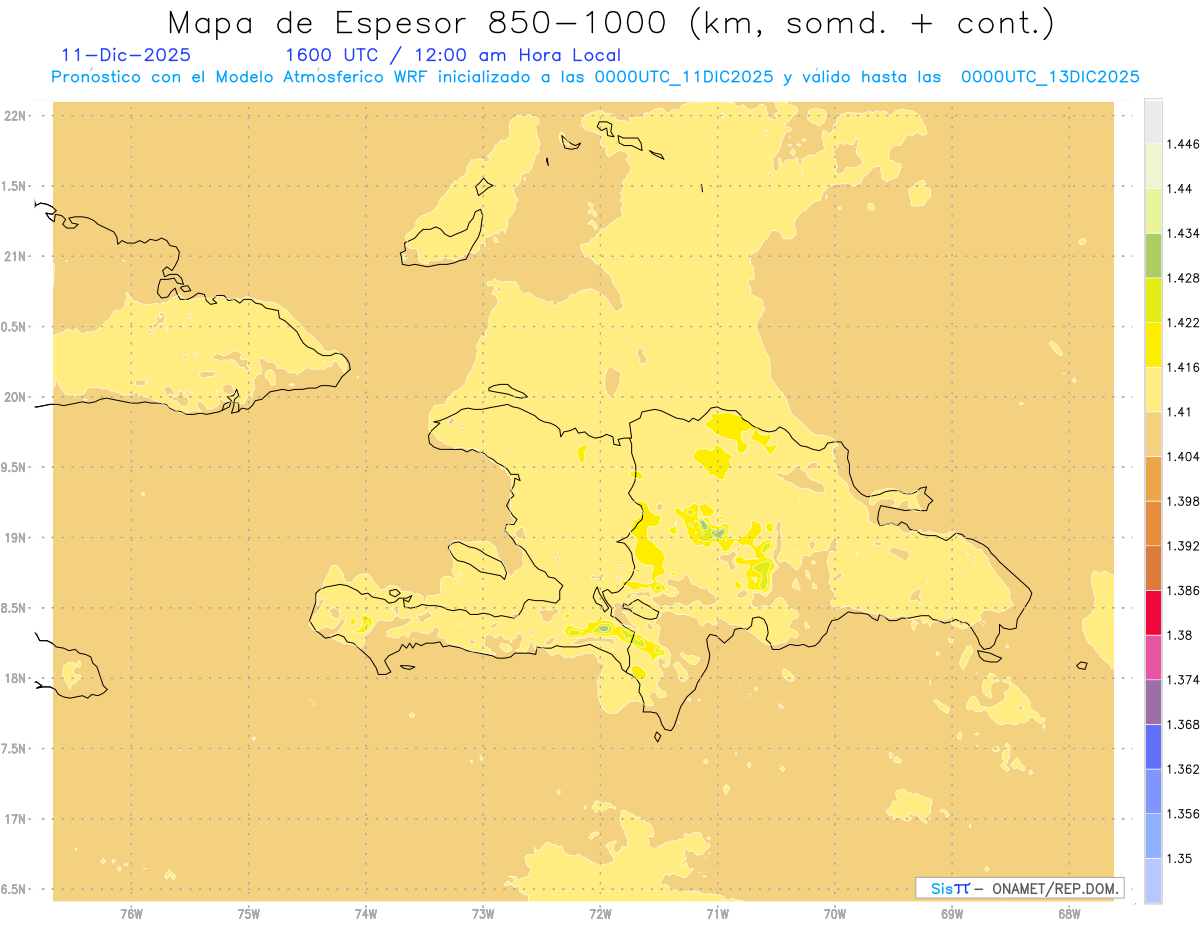Pick the gray swatch above 1.446

point(1153,122)
